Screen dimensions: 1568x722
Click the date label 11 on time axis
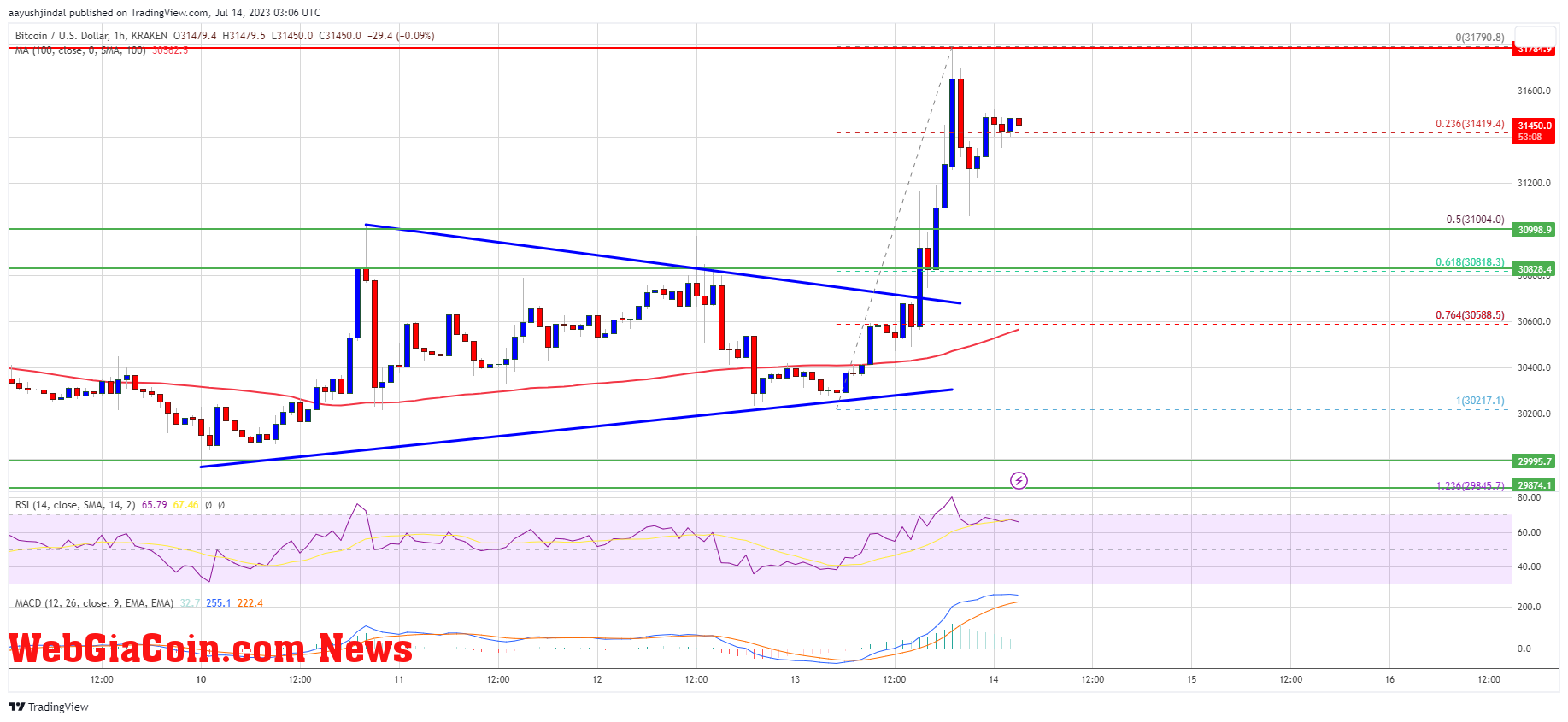(x=399, y=679)
